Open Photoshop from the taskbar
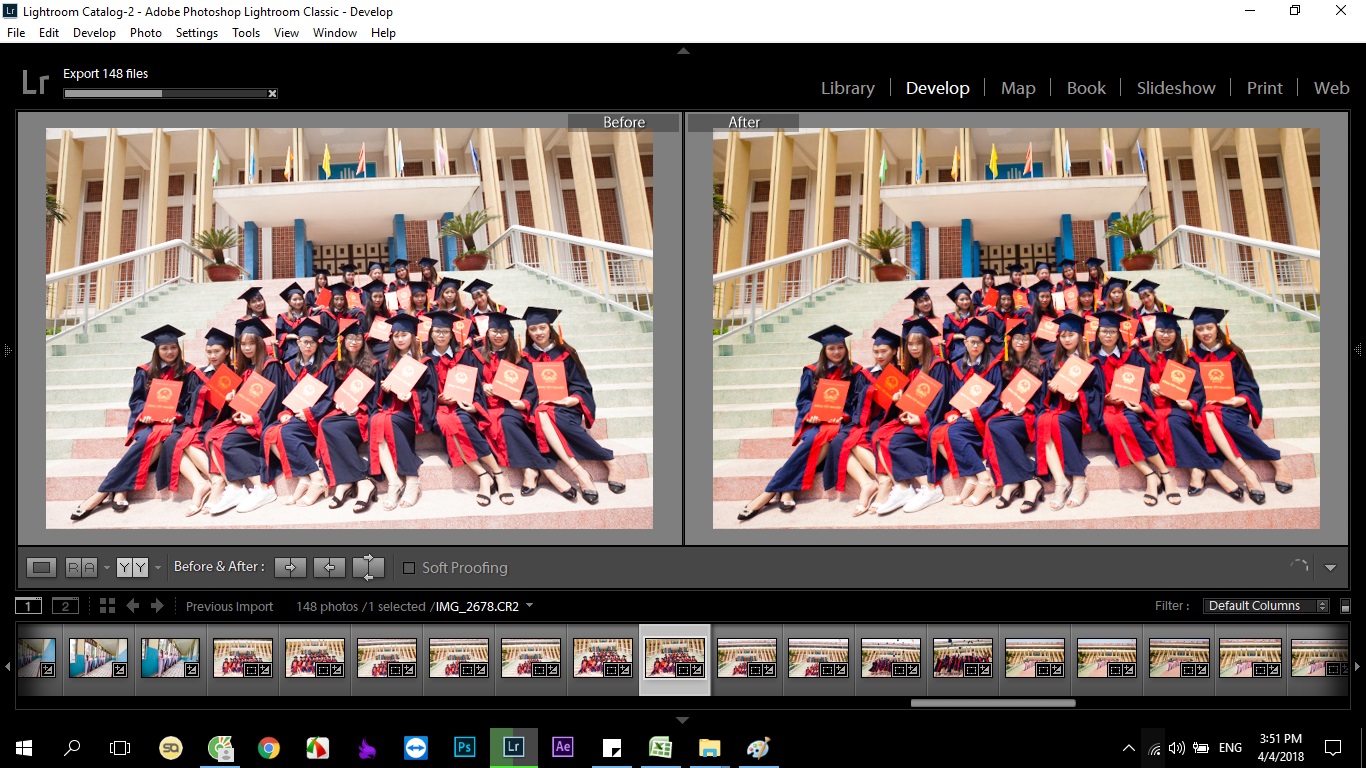Viewport: 1366px width, 768px height. tap(464, 747)
